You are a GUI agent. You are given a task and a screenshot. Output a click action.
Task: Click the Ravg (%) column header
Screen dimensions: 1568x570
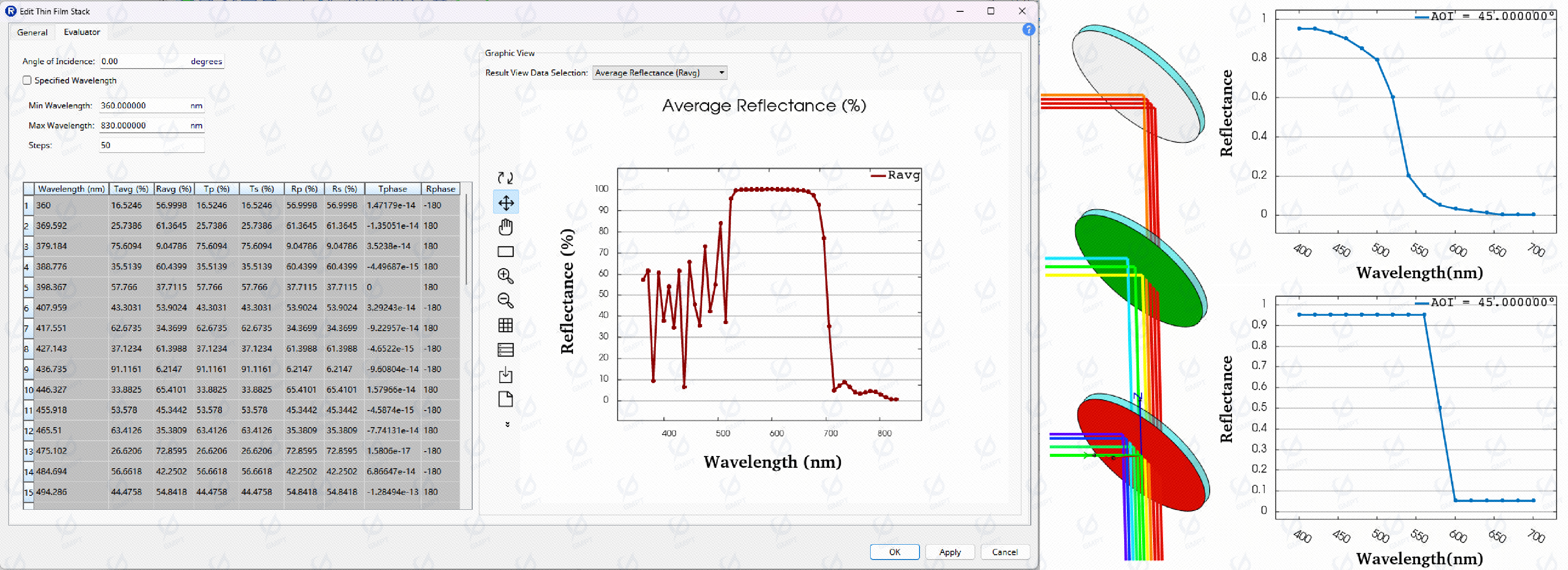(x=174, y=189)
